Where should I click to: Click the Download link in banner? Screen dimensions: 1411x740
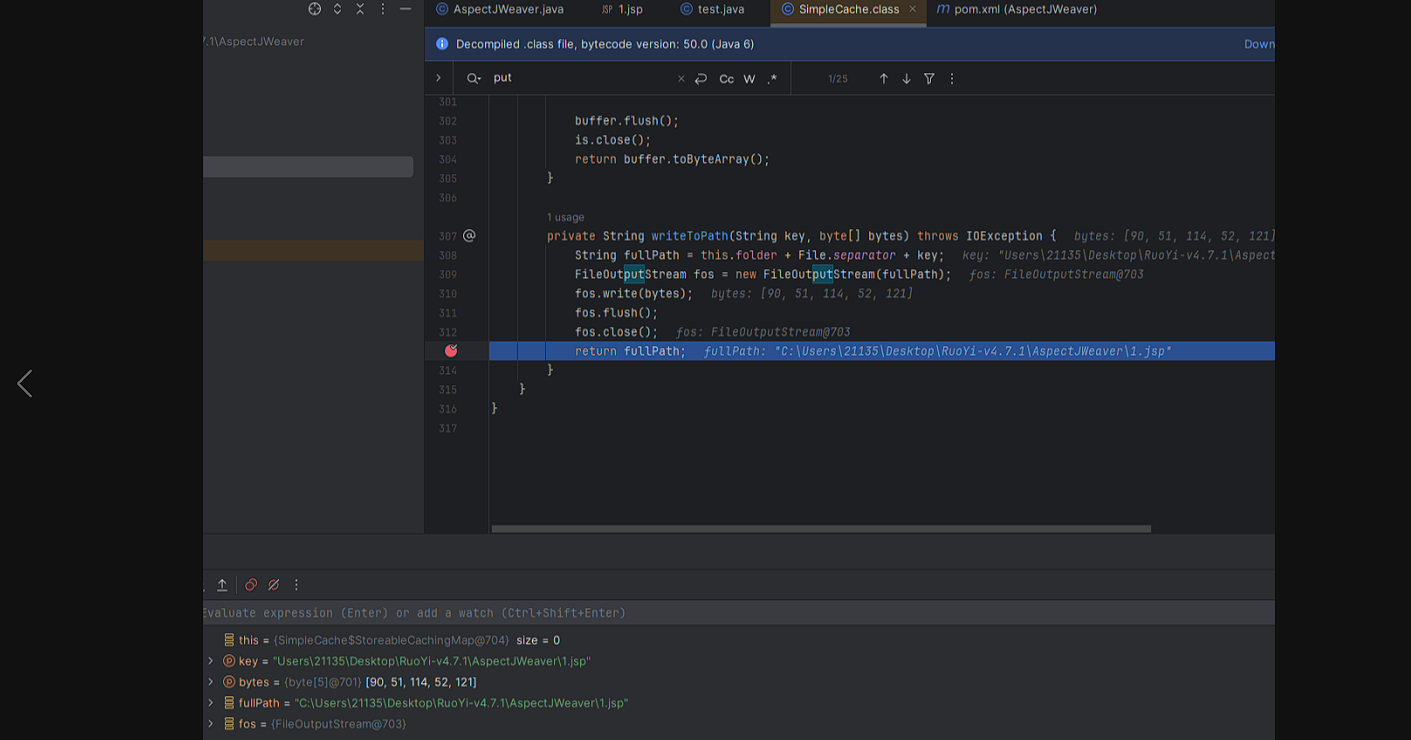(1259, 44)
